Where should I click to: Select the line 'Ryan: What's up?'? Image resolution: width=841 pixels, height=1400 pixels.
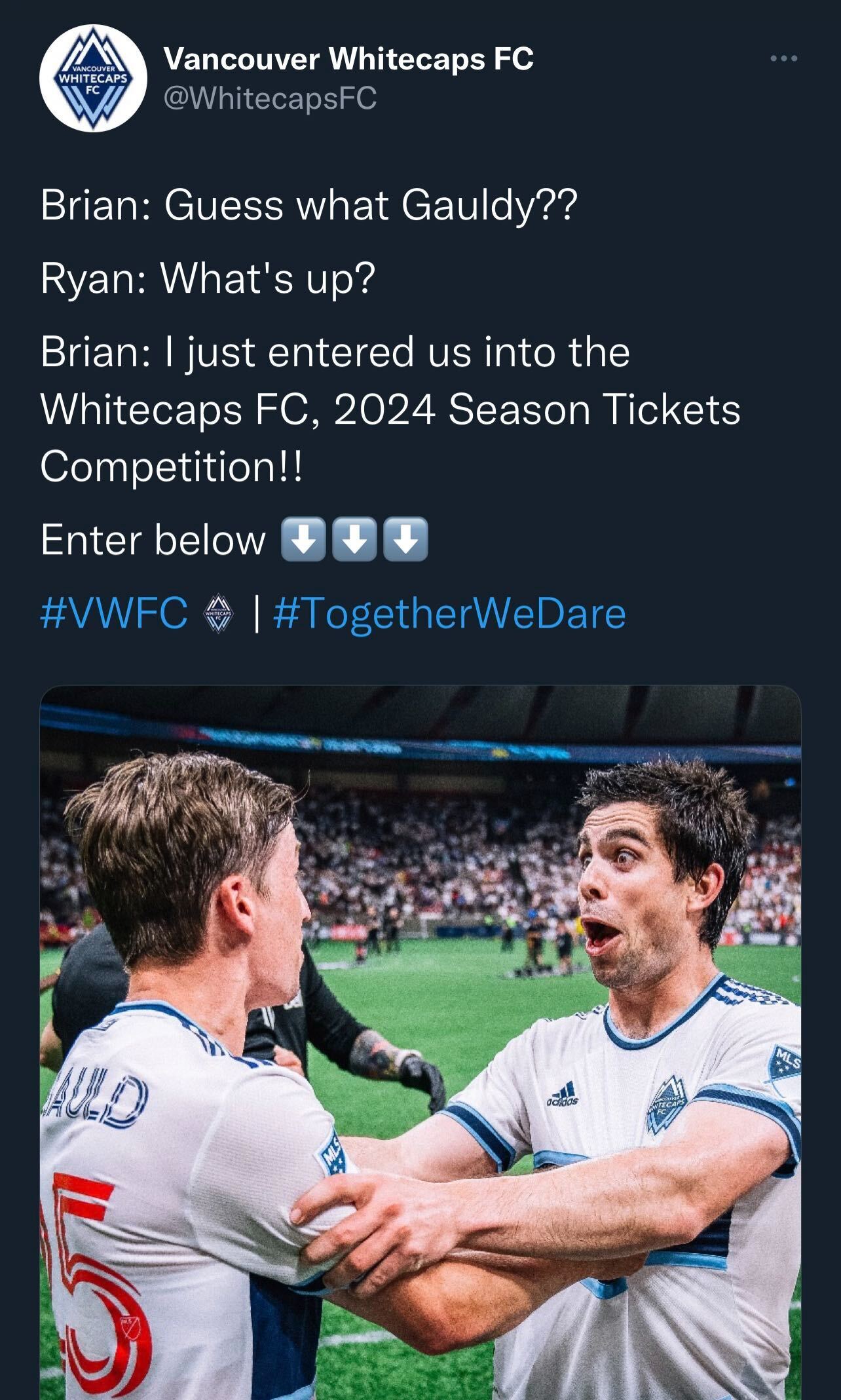pos(208,278)
